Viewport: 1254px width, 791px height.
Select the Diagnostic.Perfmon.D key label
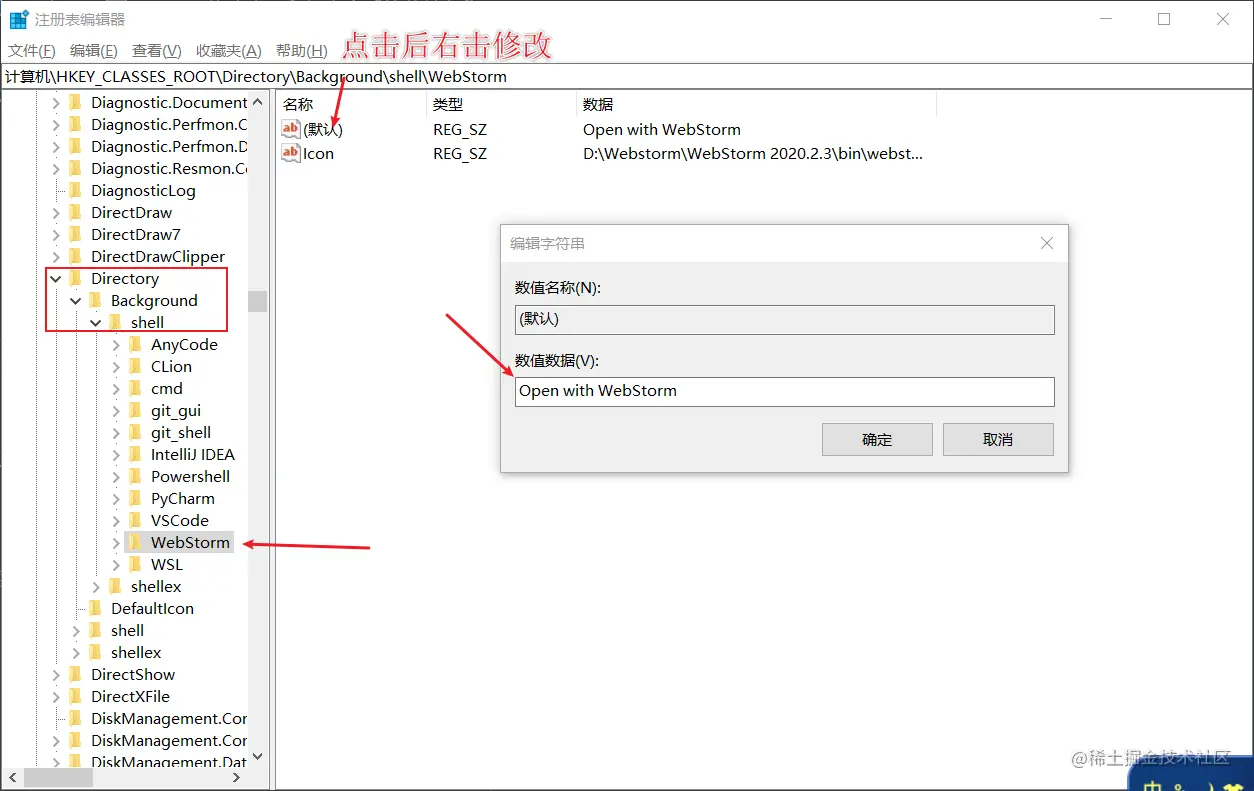click(x=169, y=146)
